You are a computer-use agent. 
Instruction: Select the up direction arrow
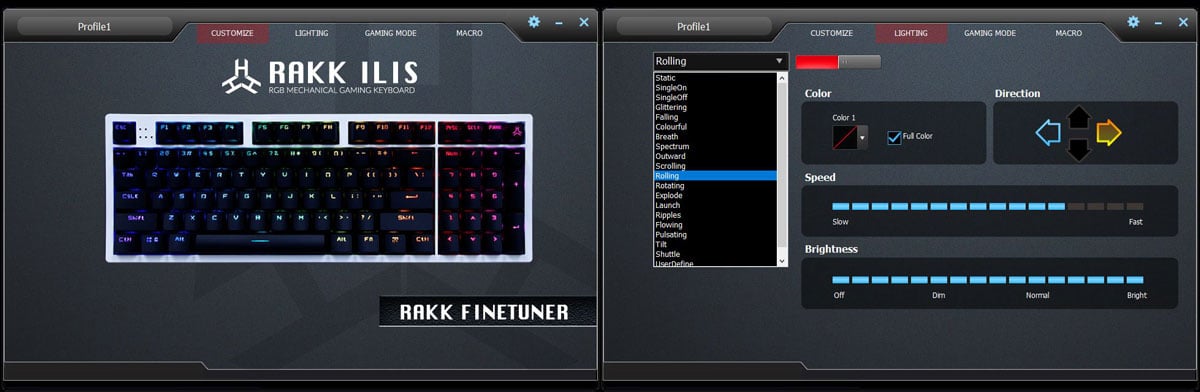click(x=1078, y=116)
